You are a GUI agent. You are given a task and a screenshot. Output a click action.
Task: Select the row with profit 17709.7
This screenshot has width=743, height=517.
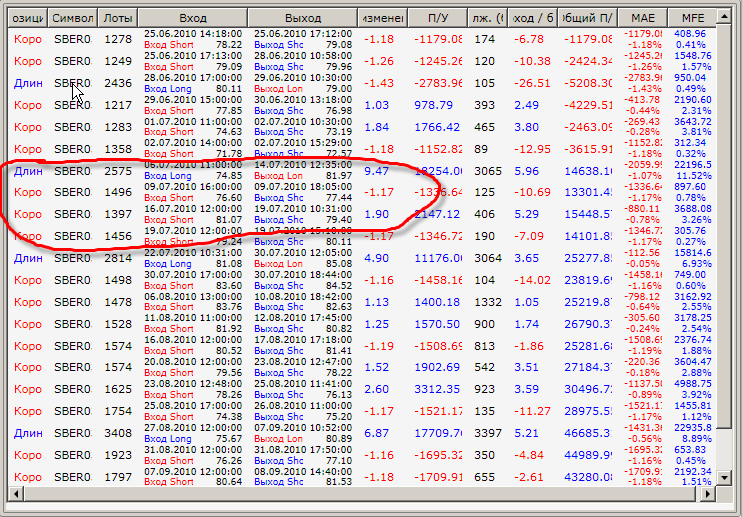(x=362, y=433)
